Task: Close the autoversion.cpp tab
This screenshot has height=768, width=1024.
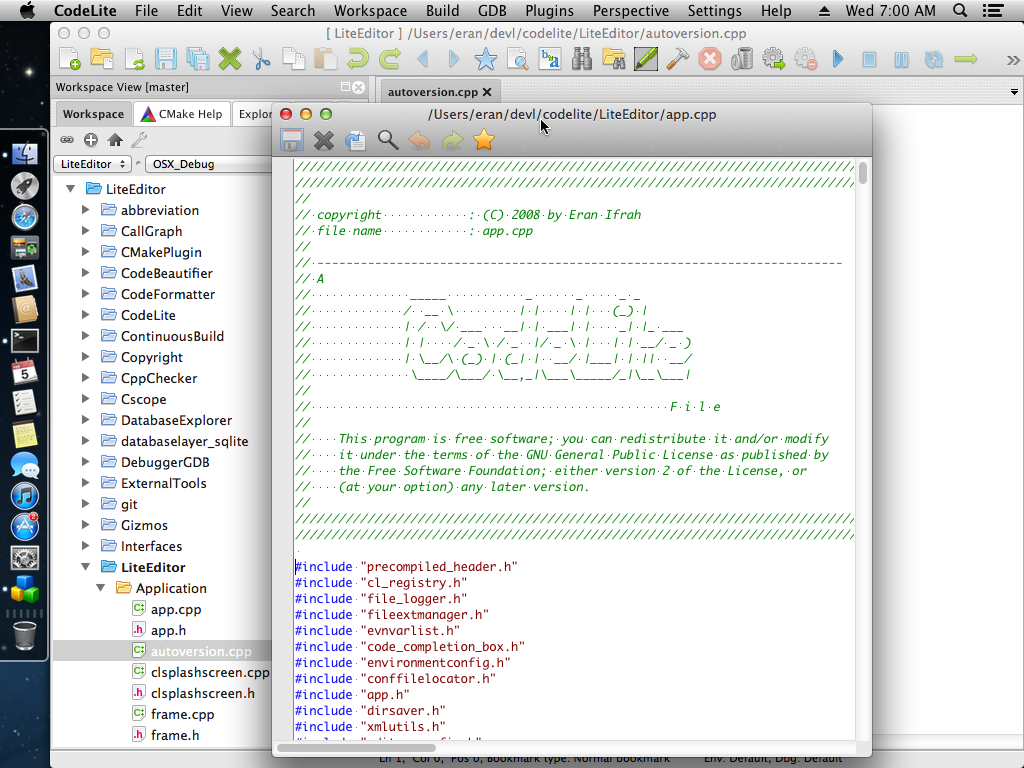Action: [487, 92]
